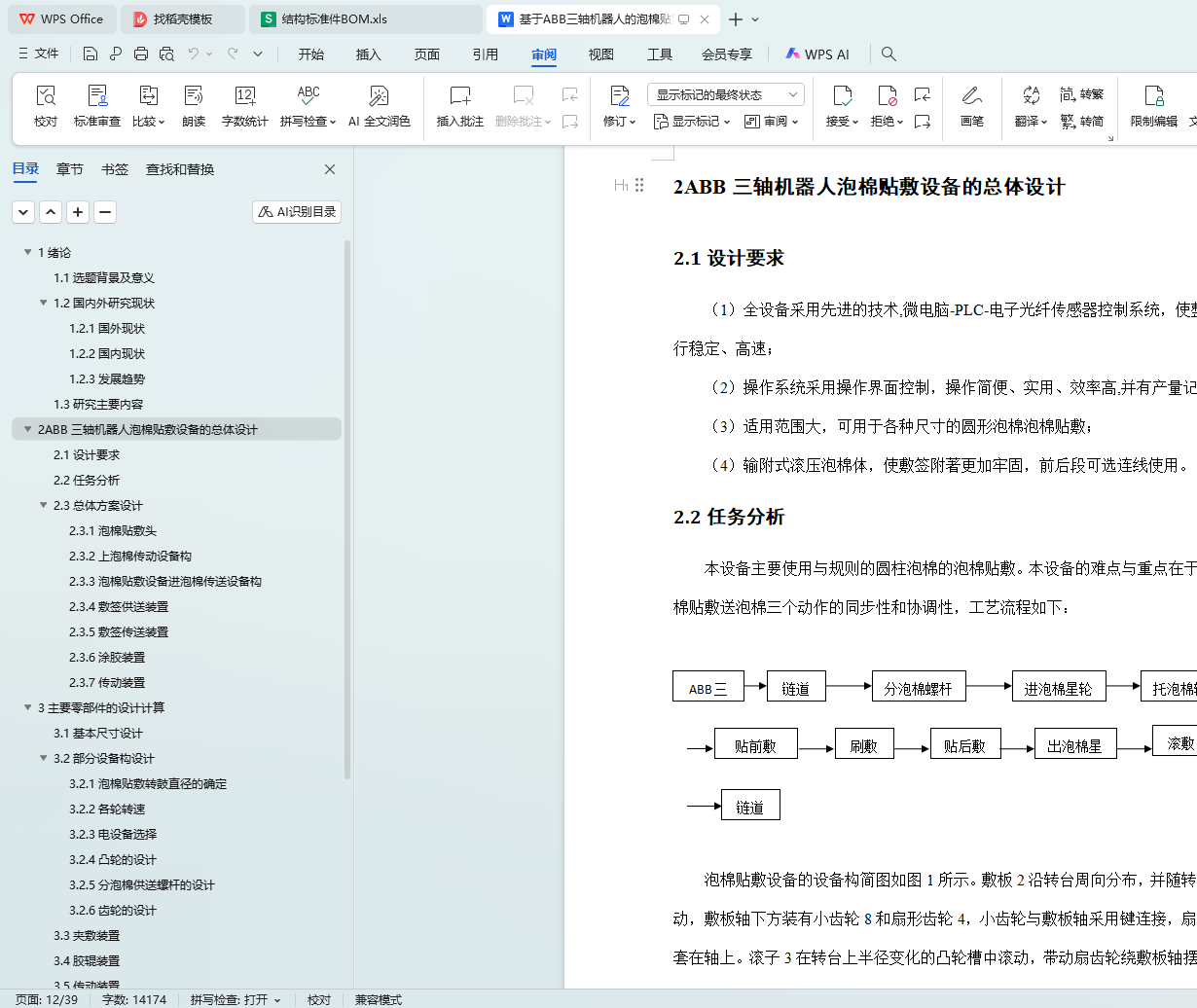Screen dimensions: 1197x1008
Task: Open the 插入 ribbon tab
Action: click(369, 54)
